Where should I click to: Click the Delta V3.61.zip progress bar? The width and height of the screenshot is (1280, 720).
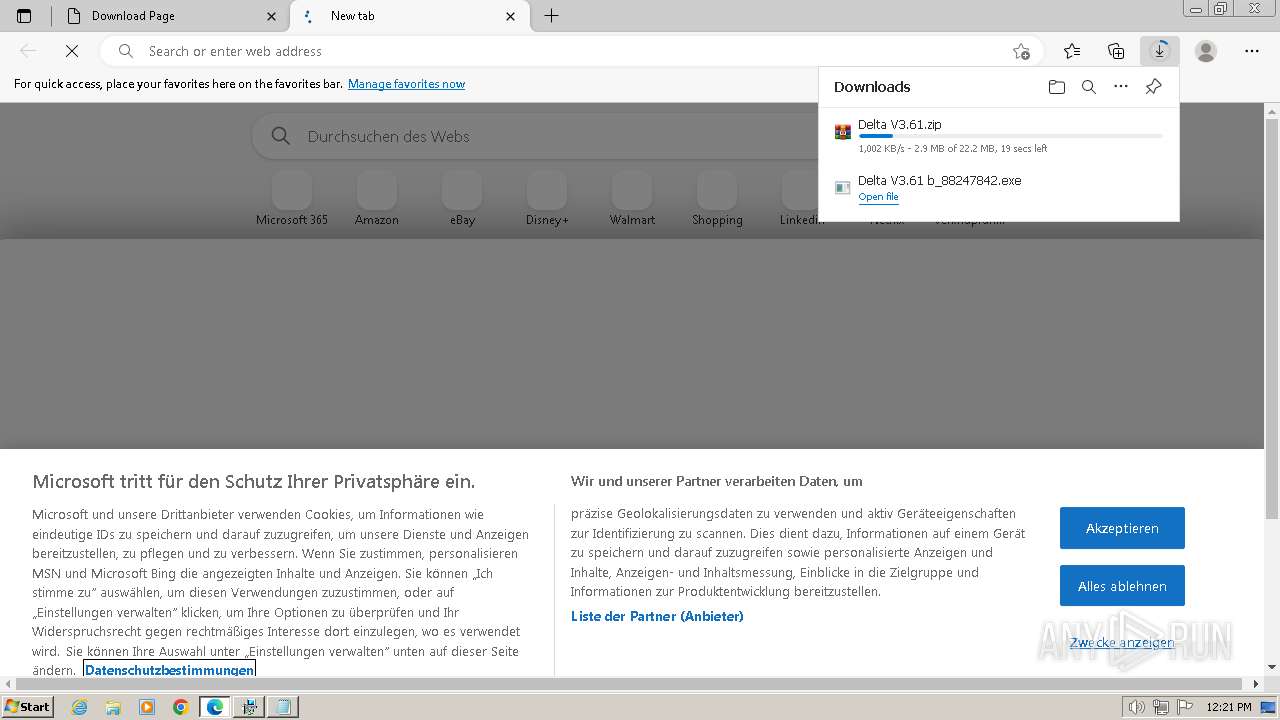click(1010, 135)
